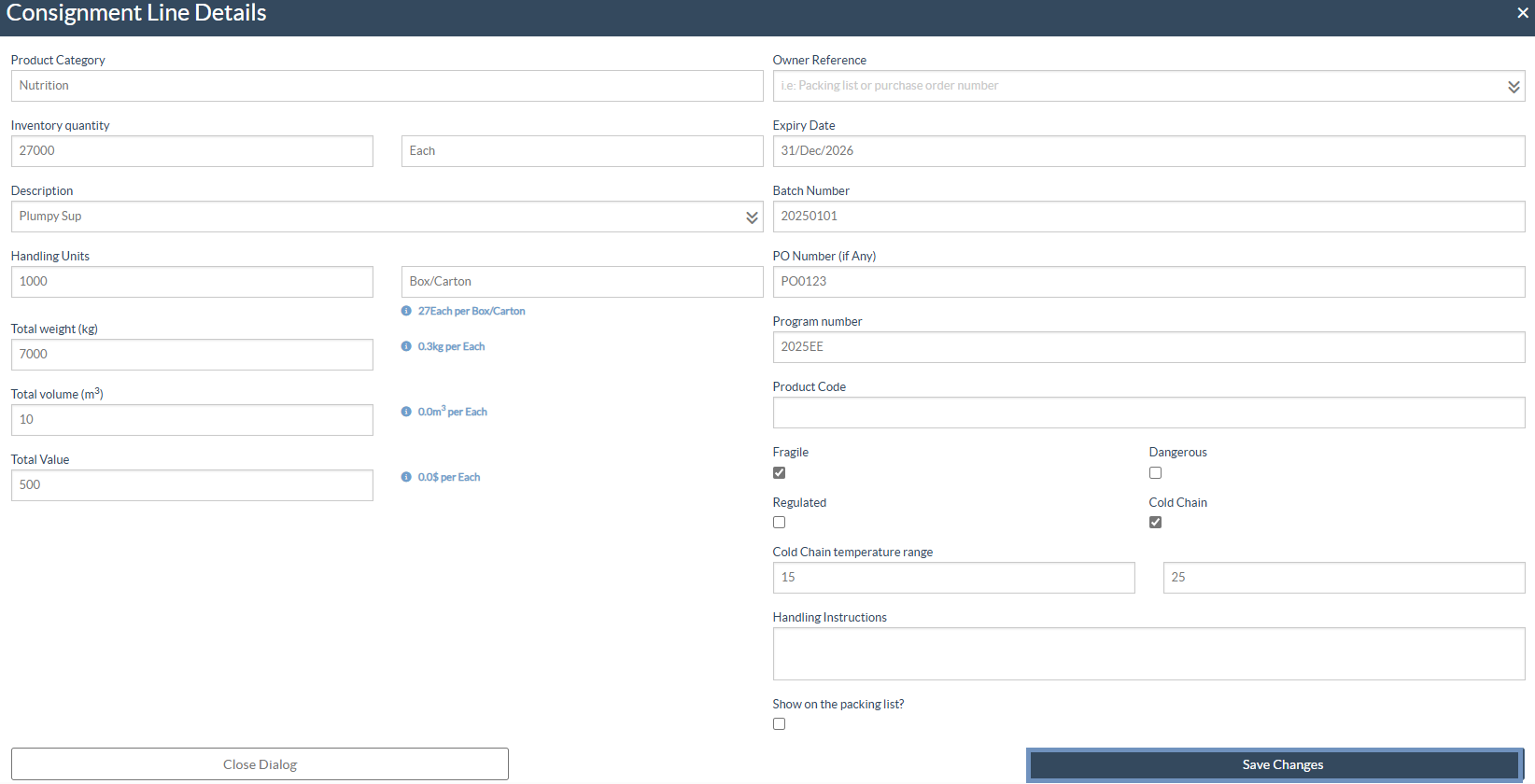
Task: Click the info icon next to 0.0$ per Each
Action: (x=406, y=477)
